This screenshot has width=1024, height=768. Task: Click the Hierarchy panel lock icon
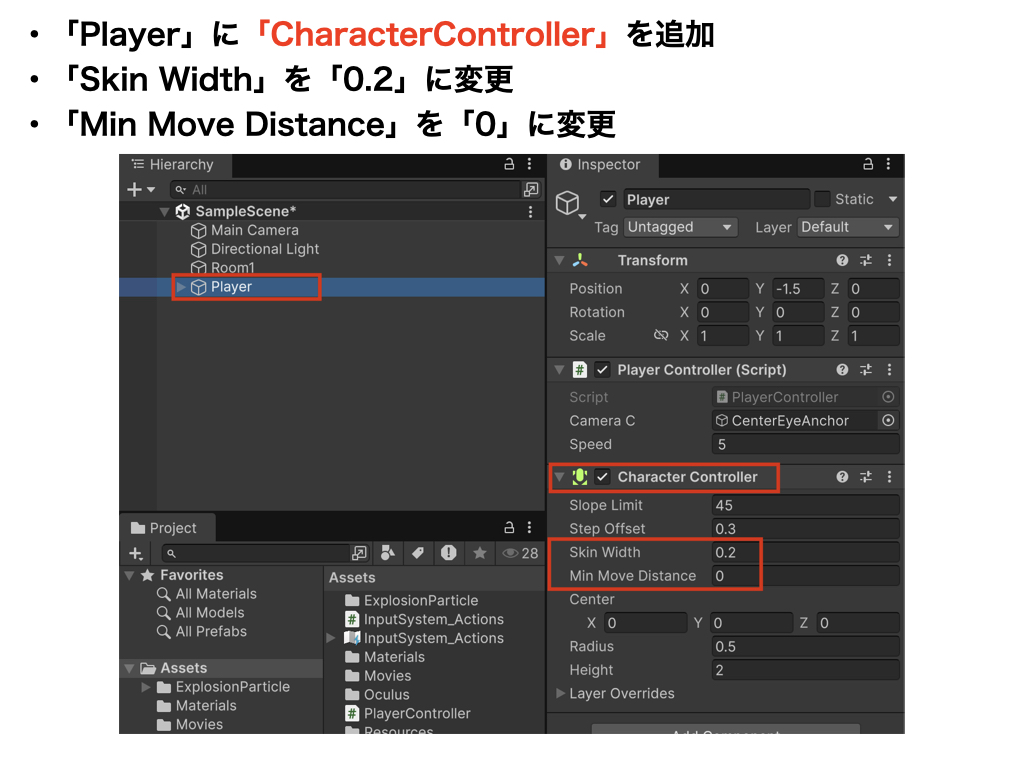click(509, 165)
